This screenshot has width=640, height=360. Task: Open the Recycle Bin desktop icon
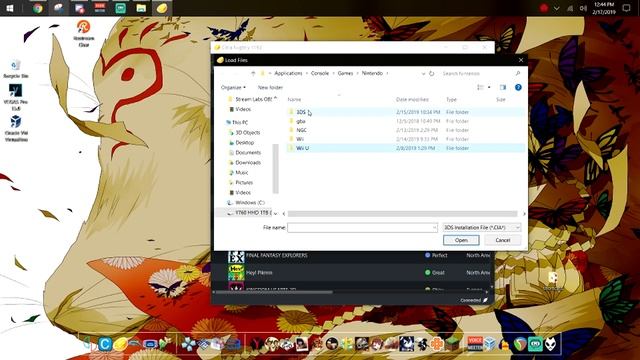click(x=16, y=68)
